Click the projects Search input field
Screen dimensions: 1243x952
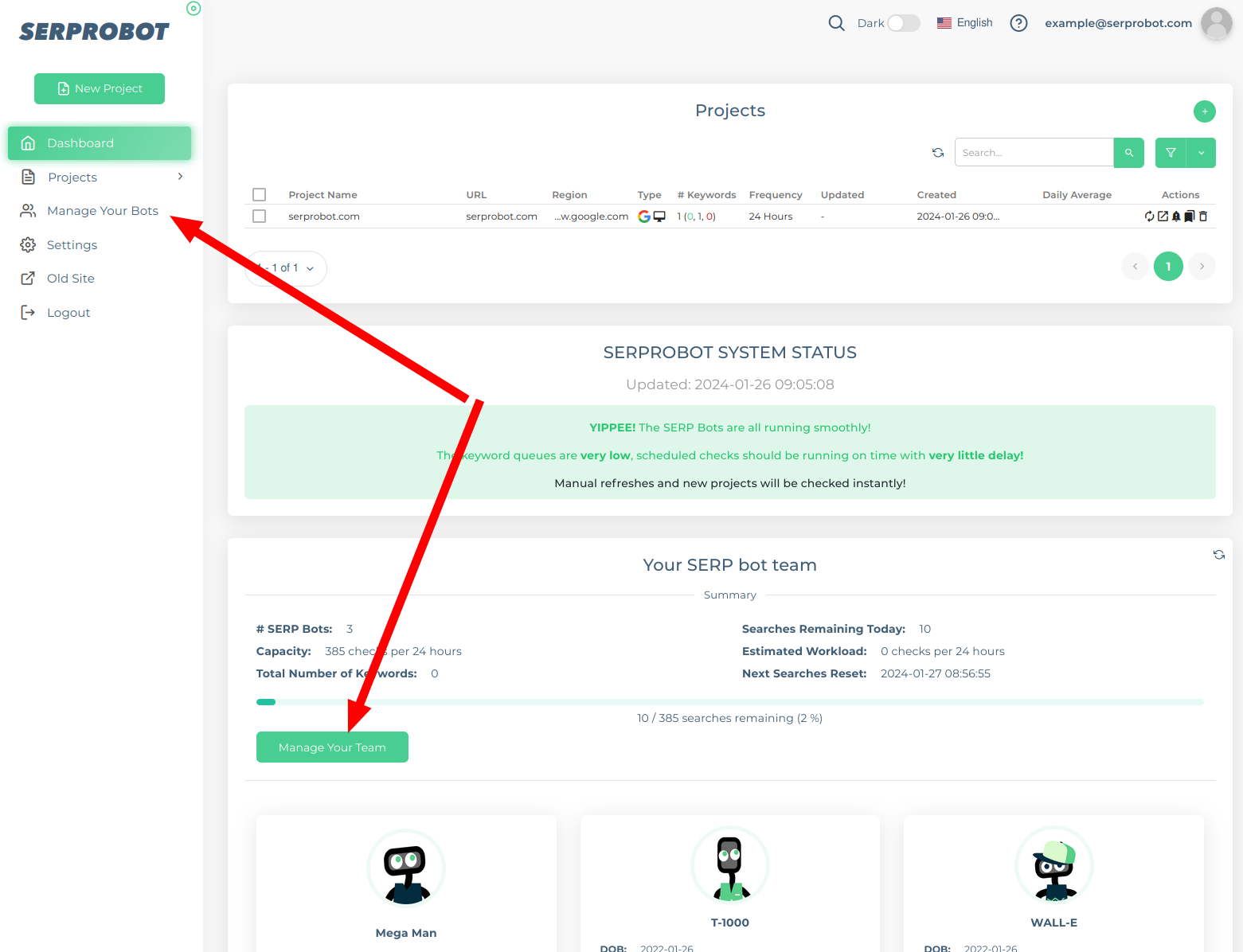pyautogui.click(x=1034, y=153)
